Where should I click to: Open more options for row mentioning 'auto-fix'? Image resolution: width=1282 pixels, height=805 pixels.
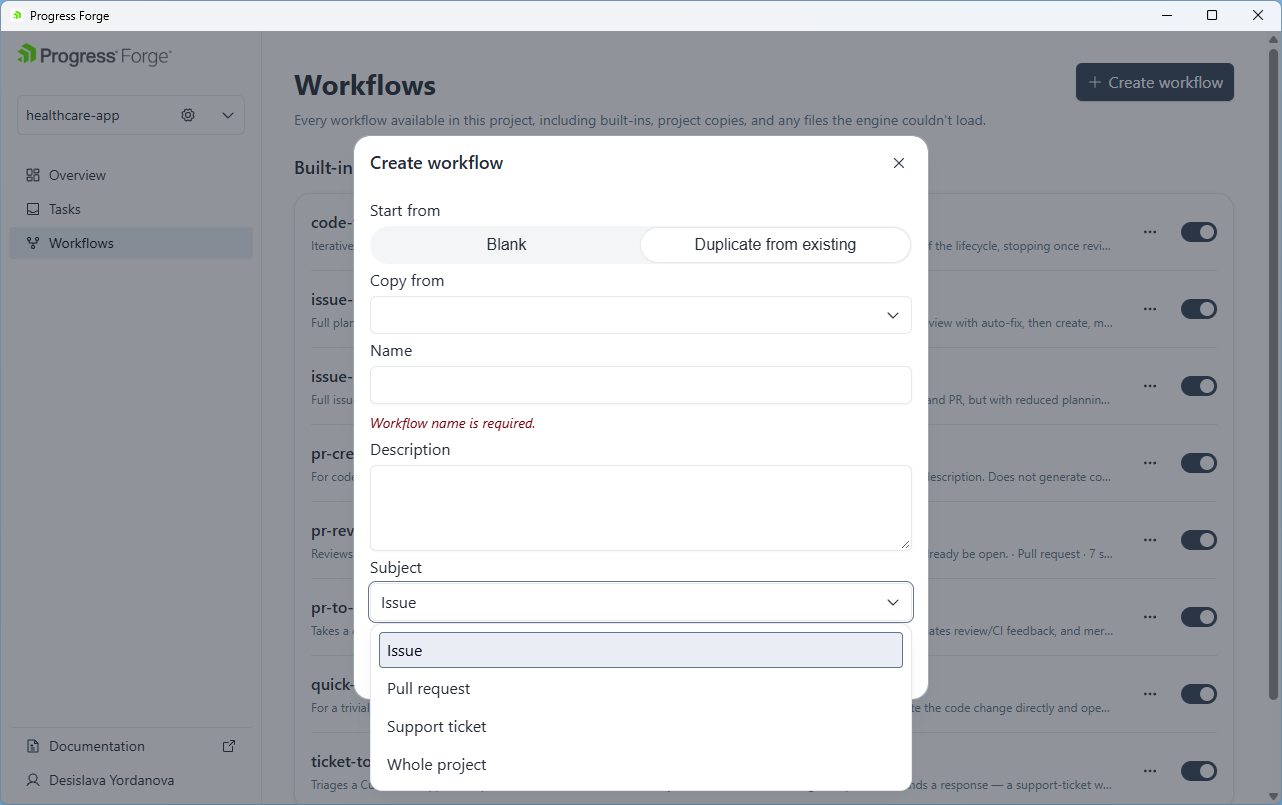[1150, 309]
